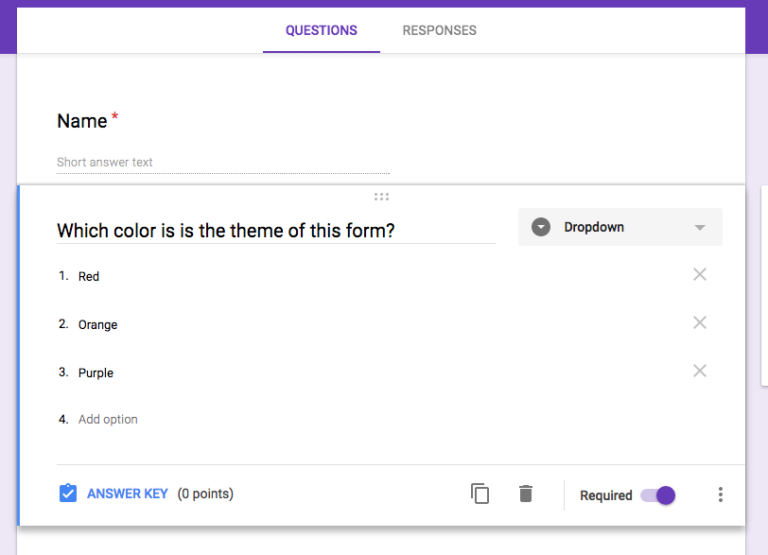
Task: Remove the Orange option with its X
Action: [x=700, y=322]
